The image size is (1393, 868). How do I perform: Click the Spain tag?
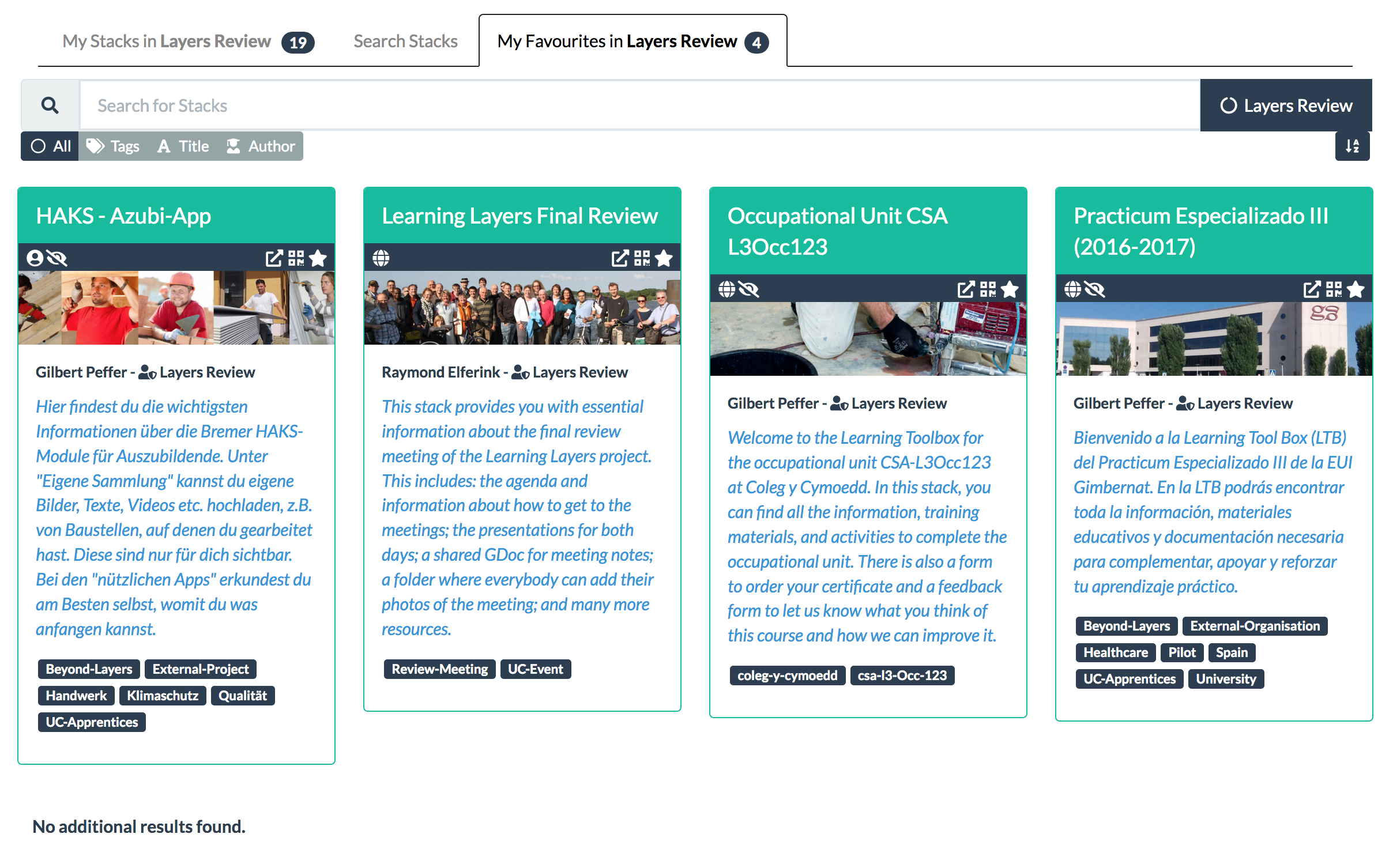click(x=1232, y=652)
